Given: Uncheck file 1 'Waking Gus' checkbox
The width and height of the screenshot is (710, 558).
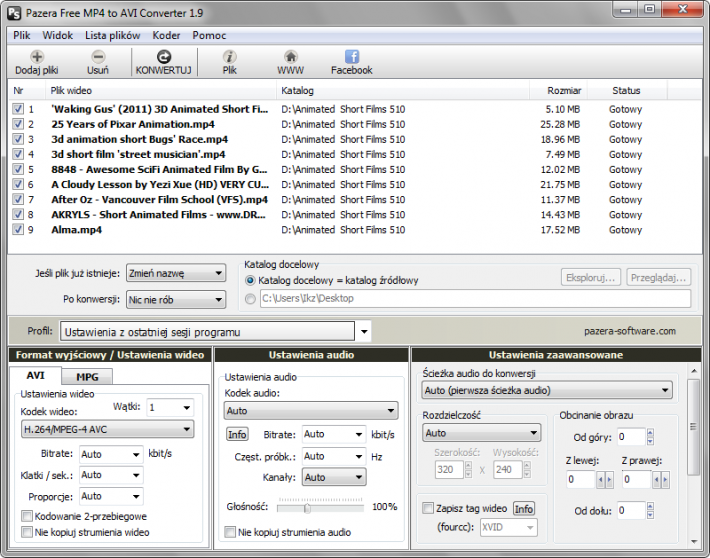Looking at the screenshot, I should tap(18, 109).
